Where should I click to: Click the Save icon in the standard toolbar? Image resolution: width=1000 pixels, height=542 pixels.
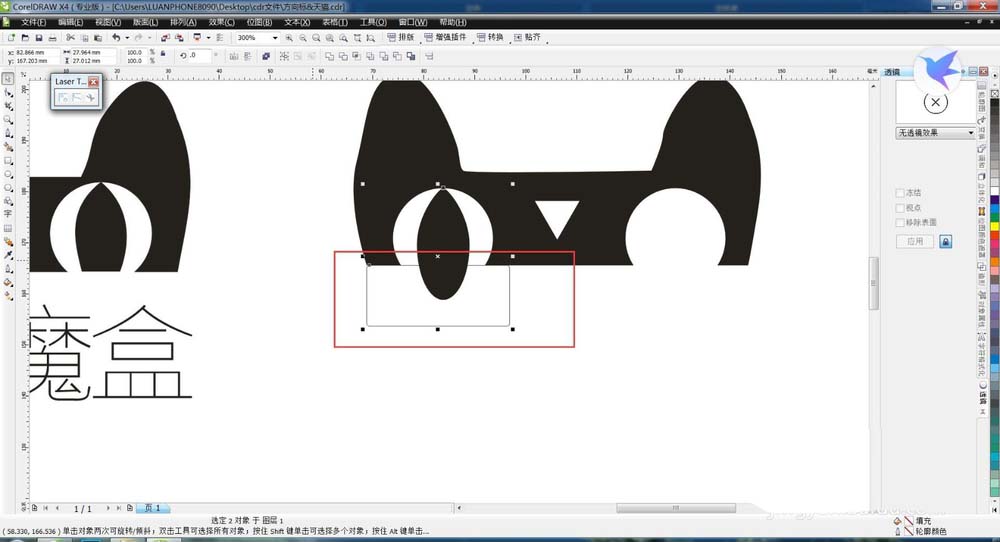pyautogui.click(x=38, y=38)
